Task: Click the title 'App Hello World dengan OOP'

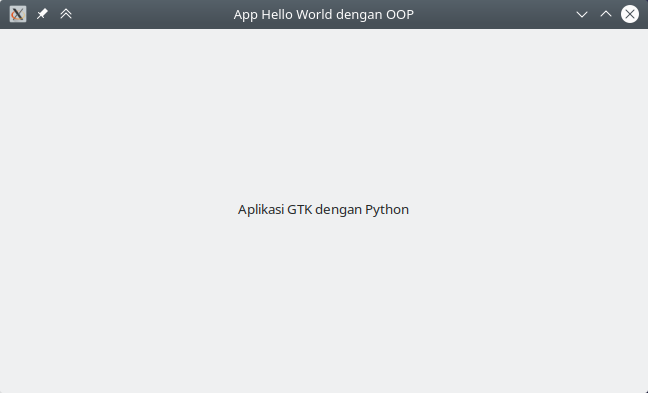Action: (324, 14)
